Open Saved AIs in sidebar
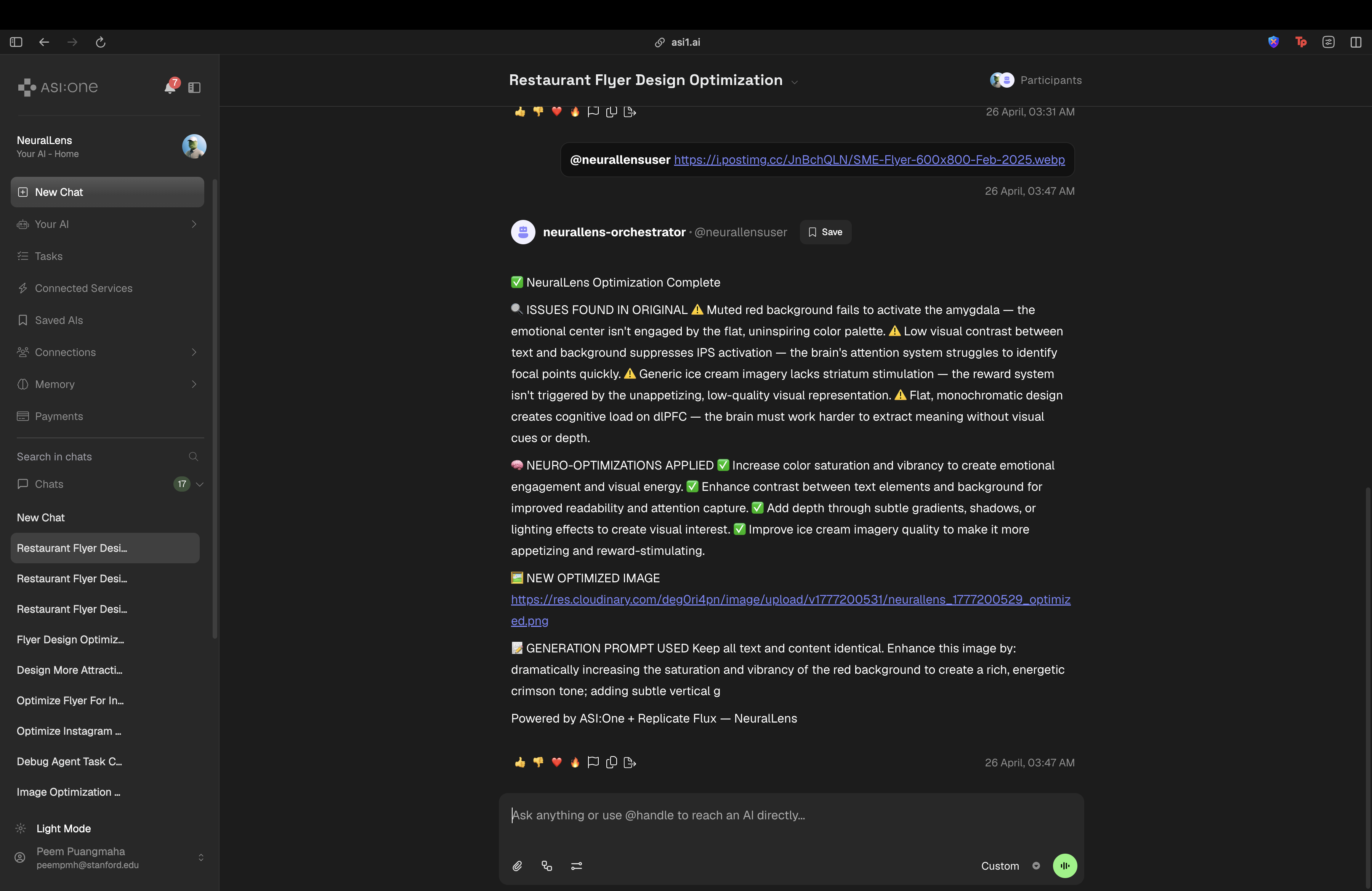Image resolution: width=1372 pixels, height=891 pixels. (59, 320)
